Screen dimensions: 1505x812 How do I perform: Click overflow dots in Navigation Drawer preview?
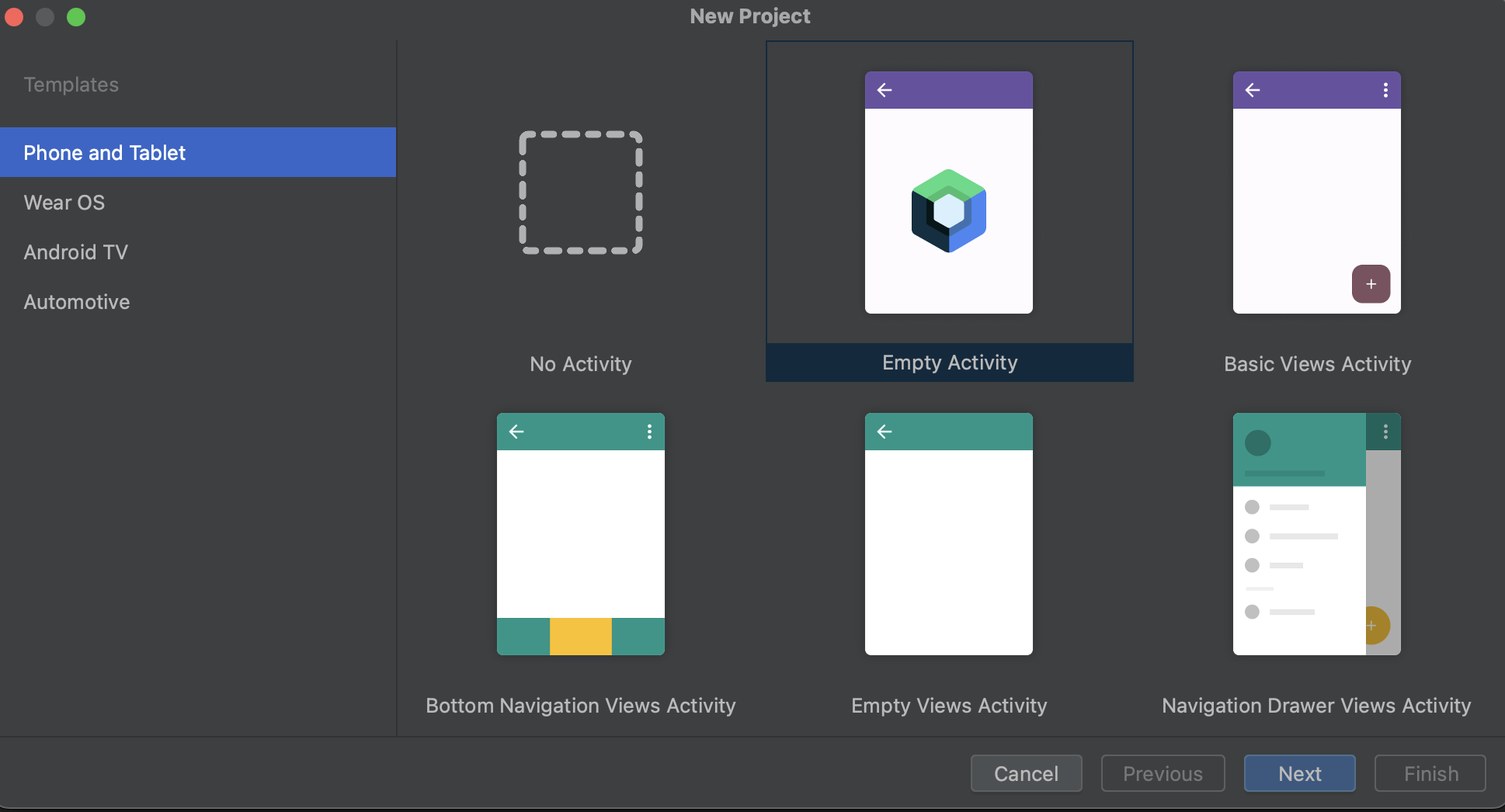click(1385, 432)
